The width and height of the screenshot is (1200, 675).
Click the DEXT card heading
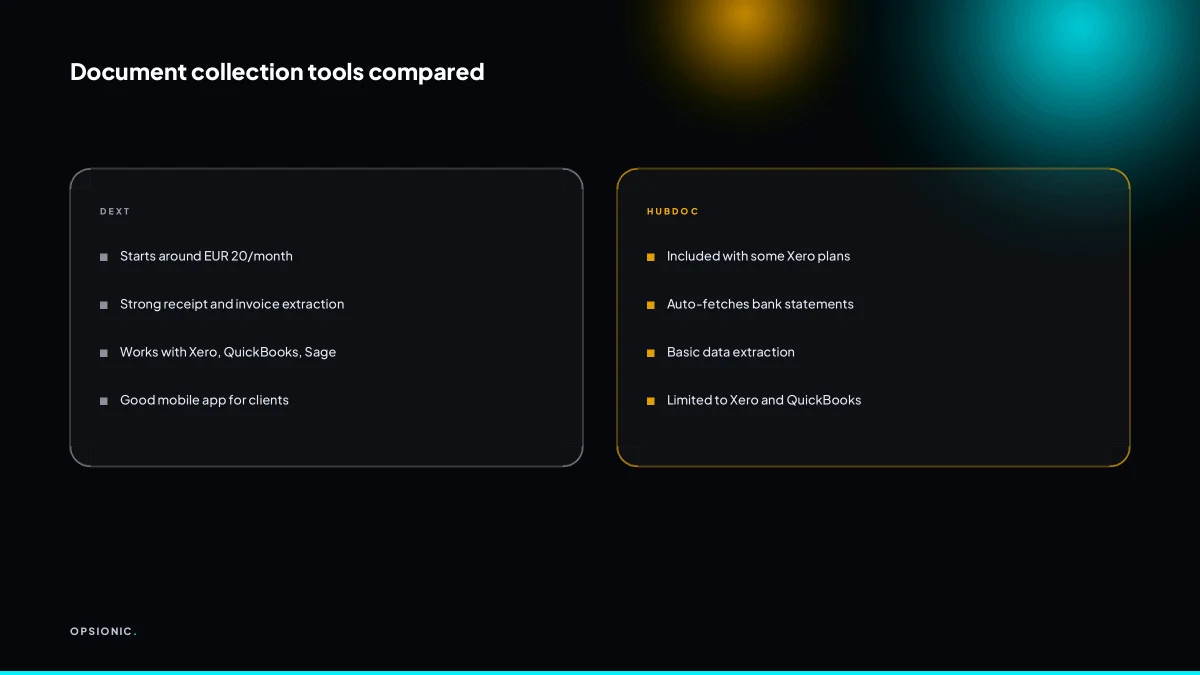pyautogui.click(x=115, y=212)
